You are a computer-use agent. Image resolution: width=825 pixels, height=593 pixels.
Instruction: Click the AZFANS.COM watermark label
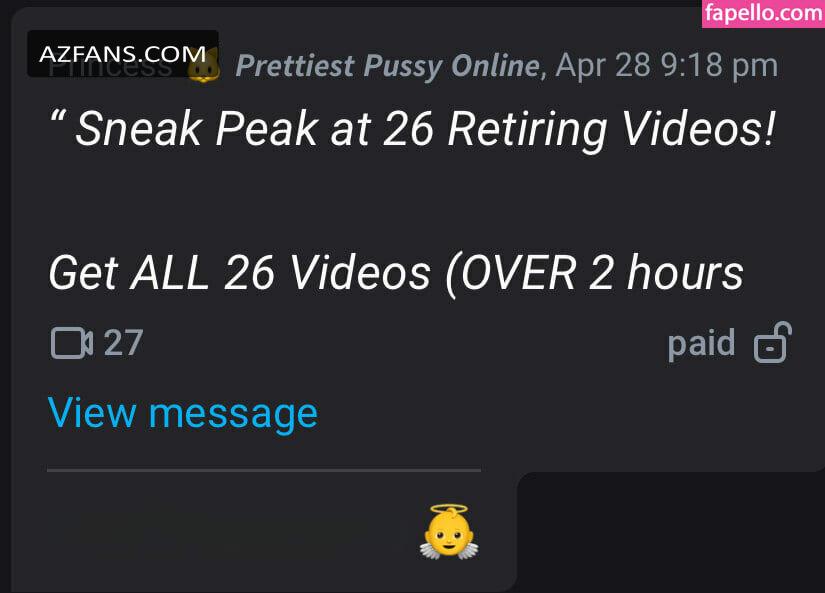tap(123, 54)
